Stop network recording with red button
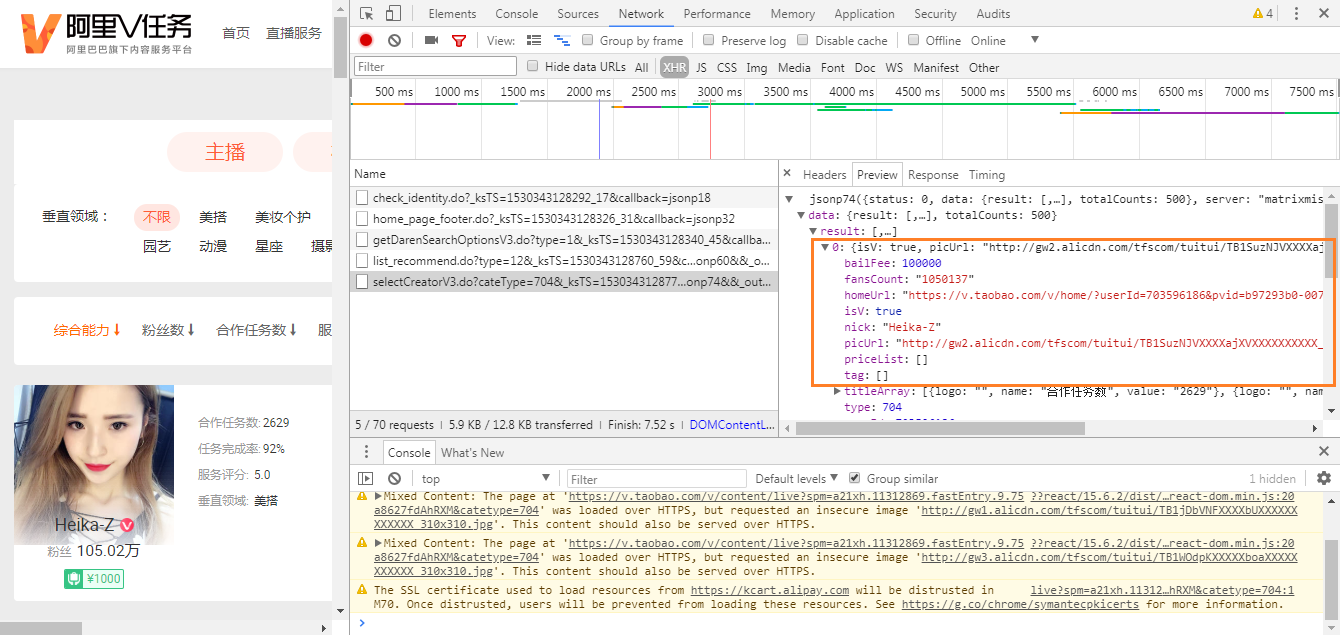The height and width of the screenshot is (635, 1340). coord(366,41)
